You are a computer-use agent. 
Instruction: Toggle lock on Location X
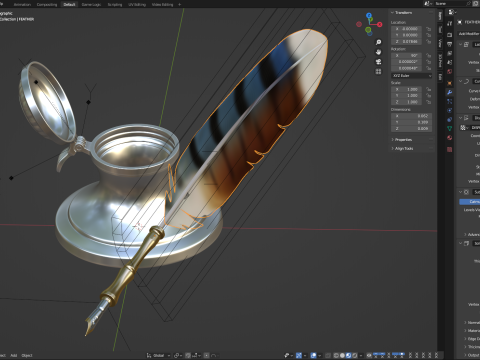coord(429,29)
